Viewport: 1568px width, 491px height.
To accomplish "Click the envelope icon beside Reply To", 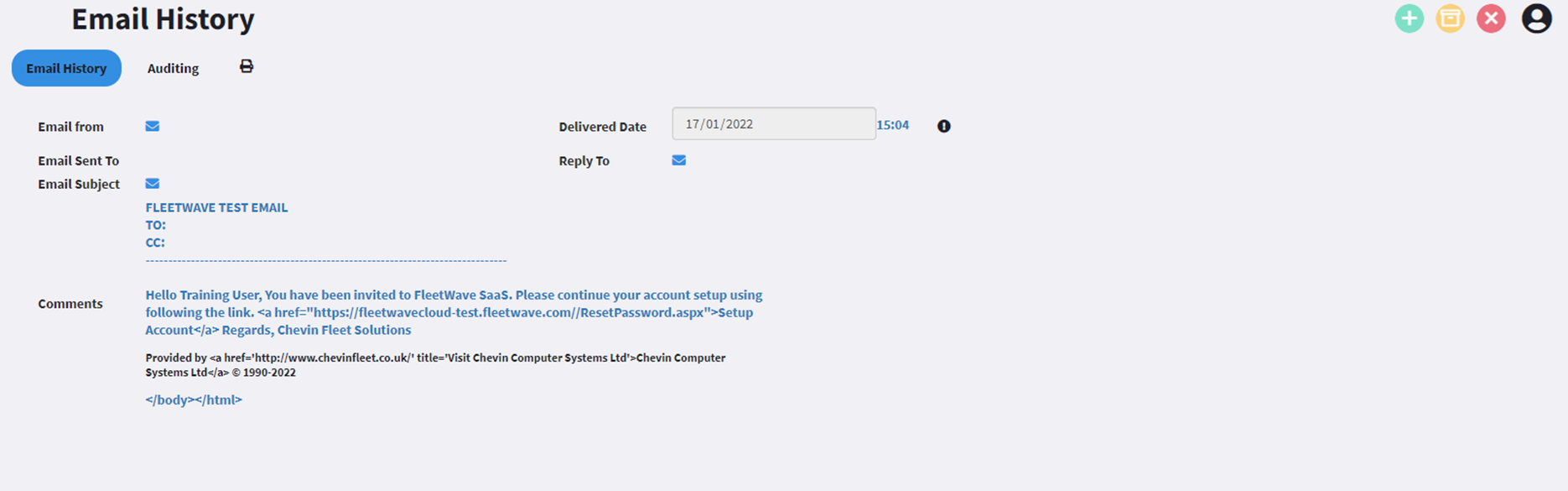I will 679,160.
